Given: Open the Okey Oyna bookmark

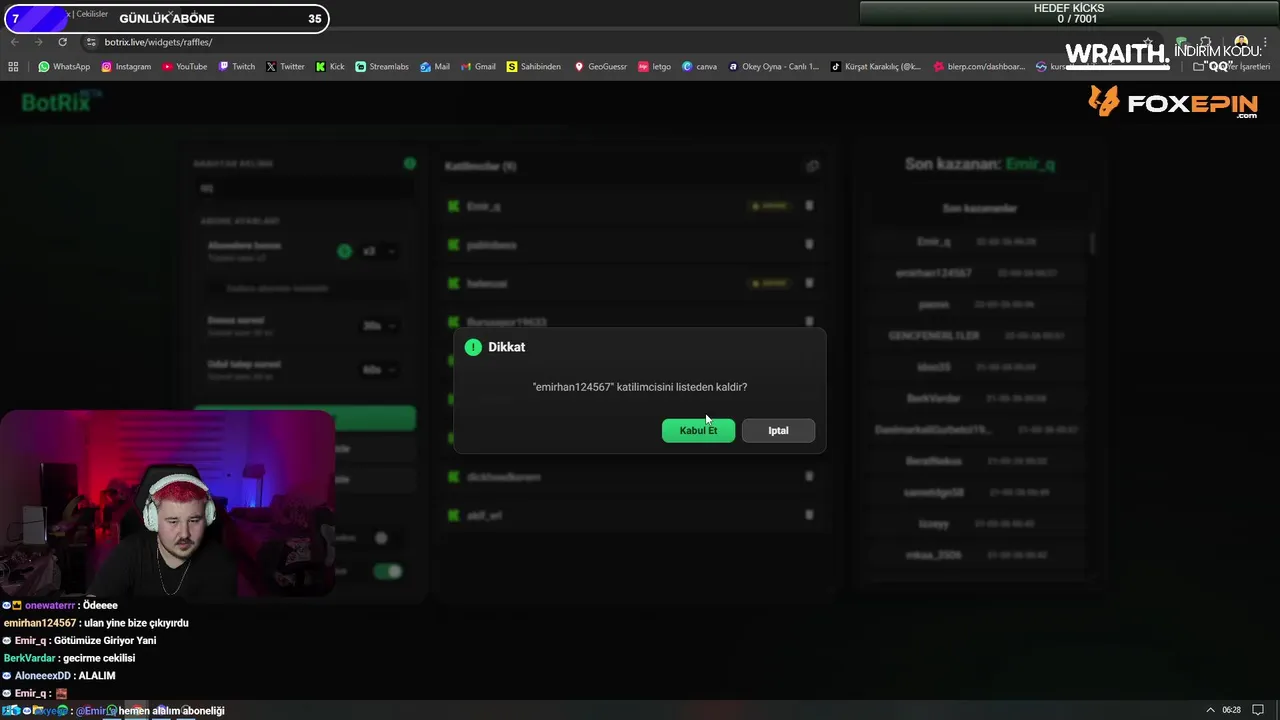Looking at the screenshot, I should pyautogui.click(x=774, y=67).
